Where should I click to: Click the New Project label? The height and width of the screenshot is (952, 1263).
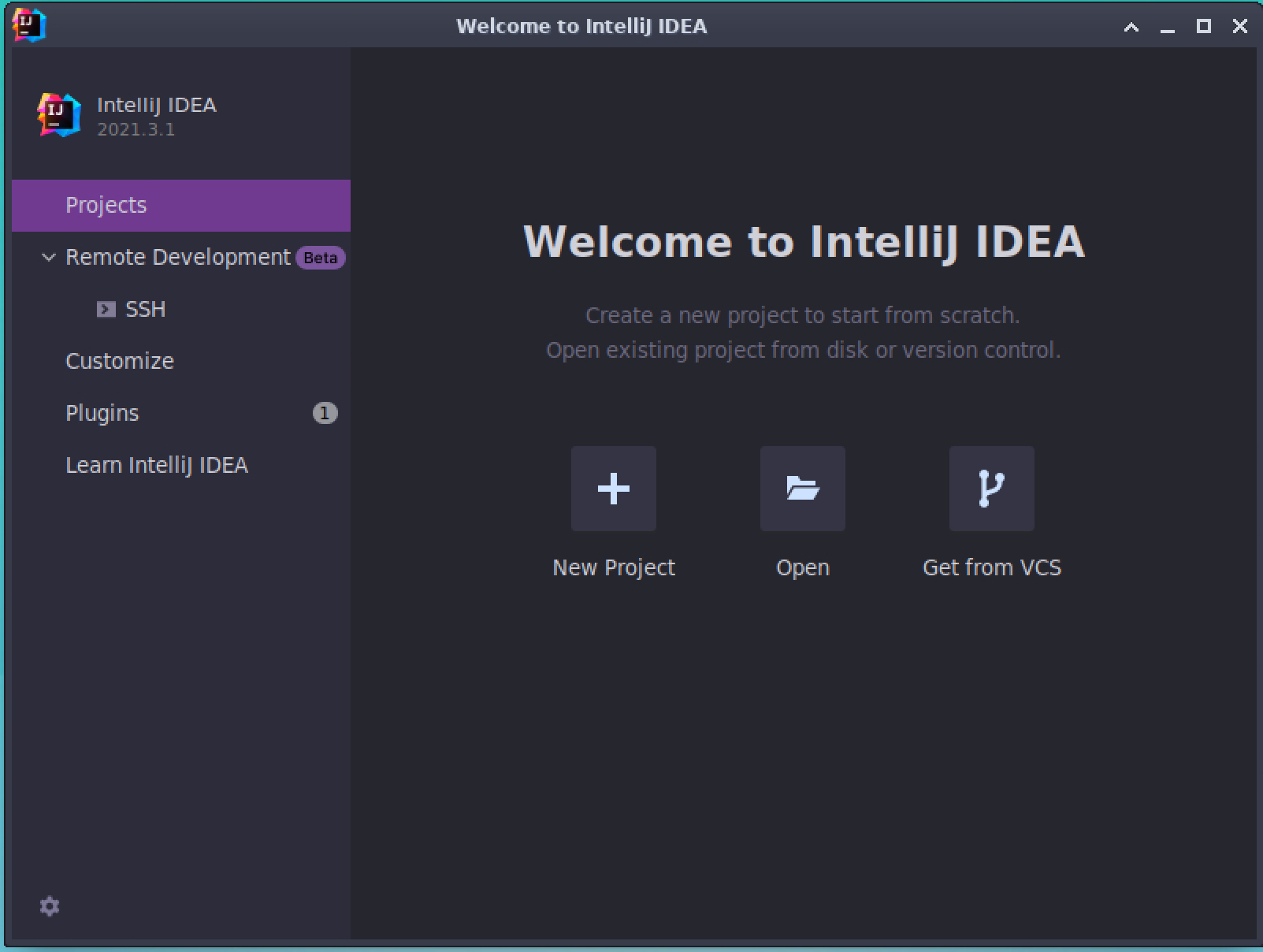(614, 567)
